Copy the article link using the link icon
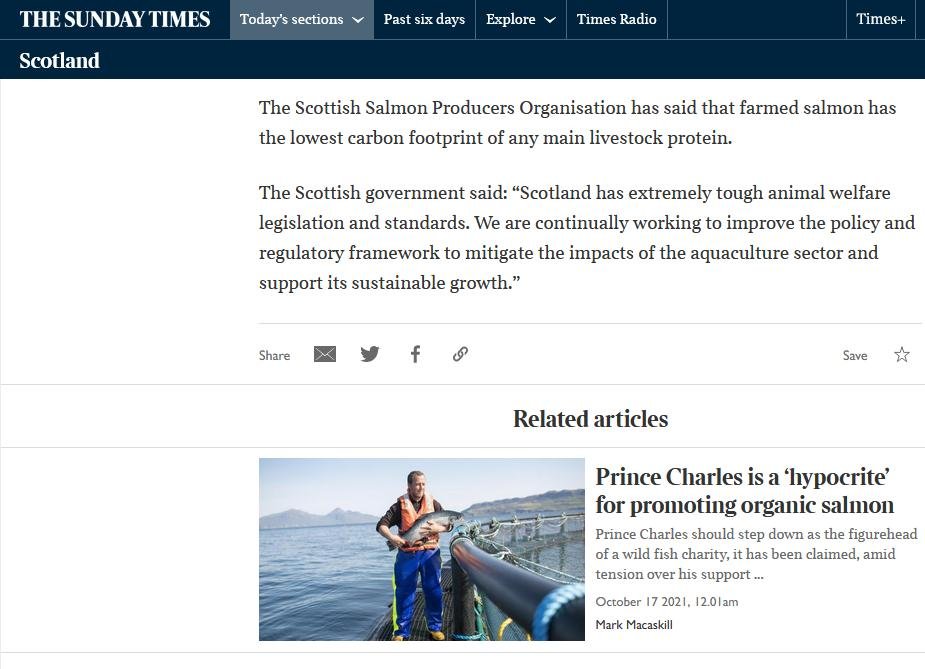Image resolution: width=925 pixels, height=669 pixels. (460, 353)
